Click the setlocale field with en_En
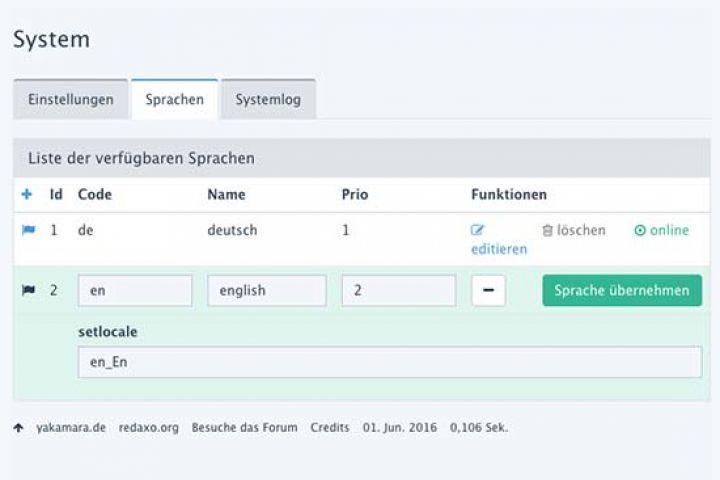 389,362
